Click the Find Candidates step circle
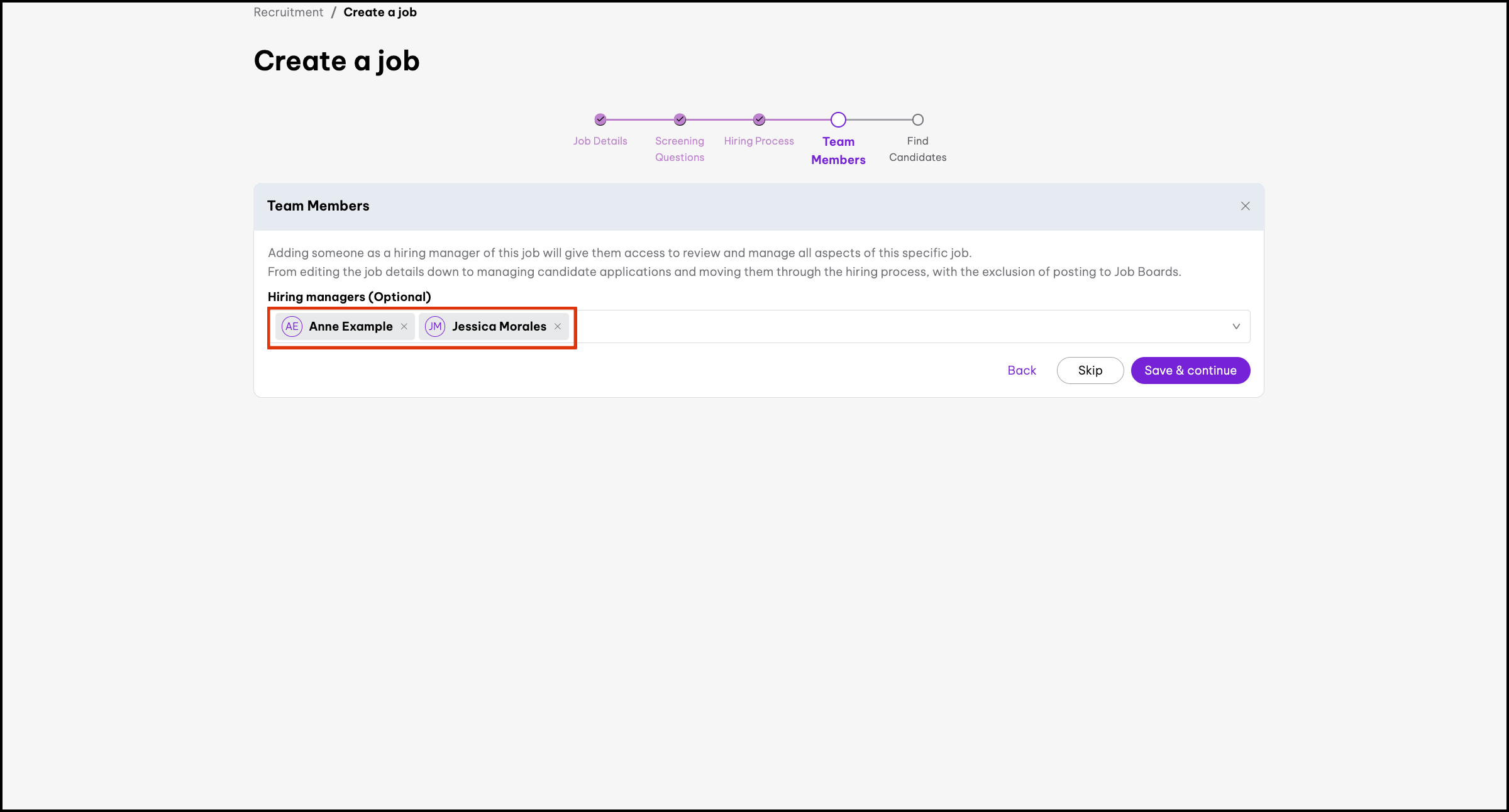Viewport: 1509px width, 812px height. pyautogui.click(x=917, y=119)
